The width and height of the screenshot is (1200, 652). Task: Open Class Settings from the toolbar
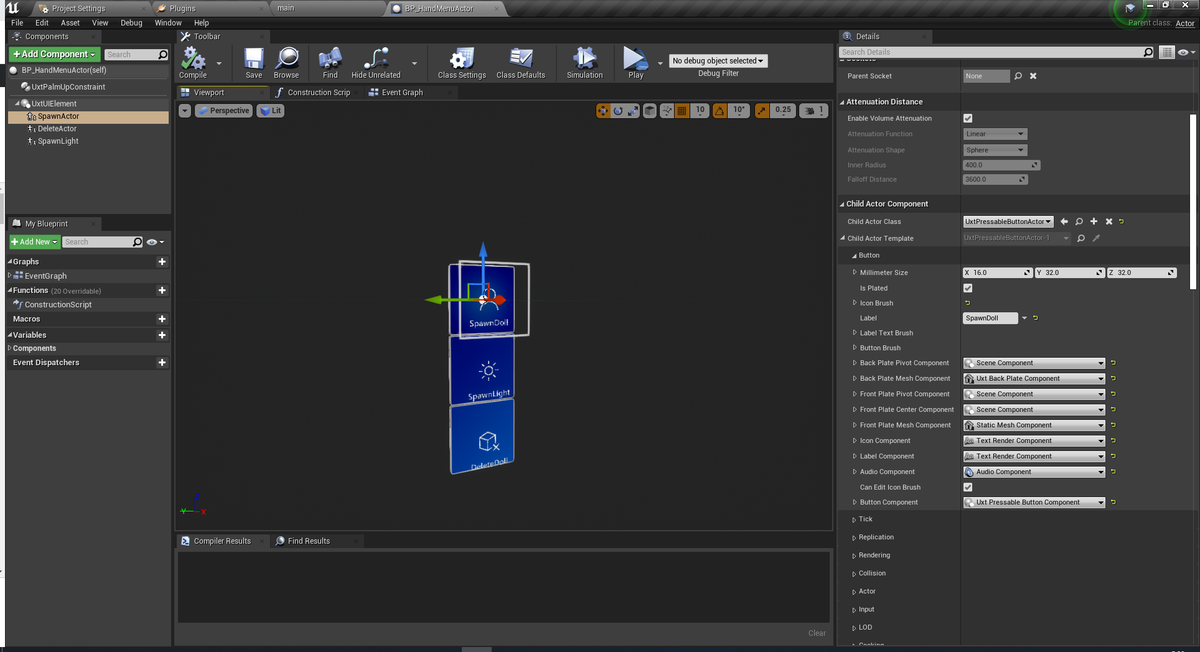(461, 60)
